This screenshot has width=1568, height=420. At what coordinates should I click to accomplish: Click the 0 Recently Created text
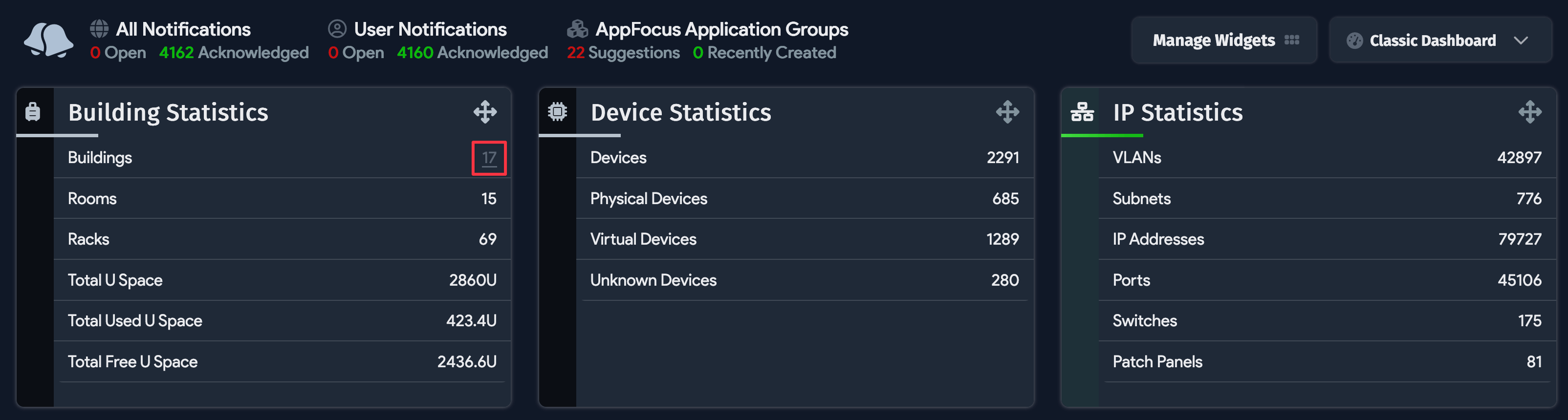tap(764, 53)
